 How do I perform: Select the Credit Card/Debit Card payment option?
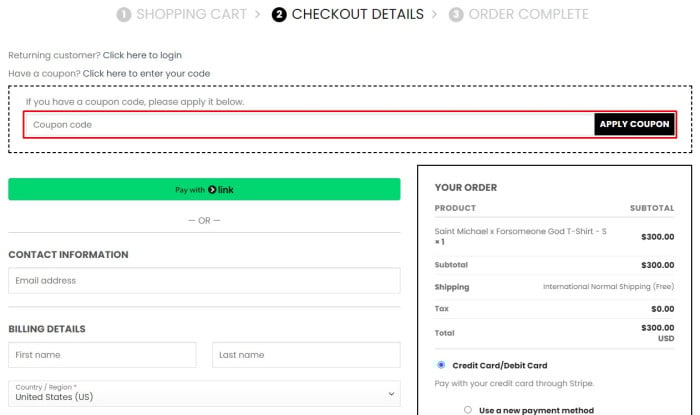(x=442, y=365)
